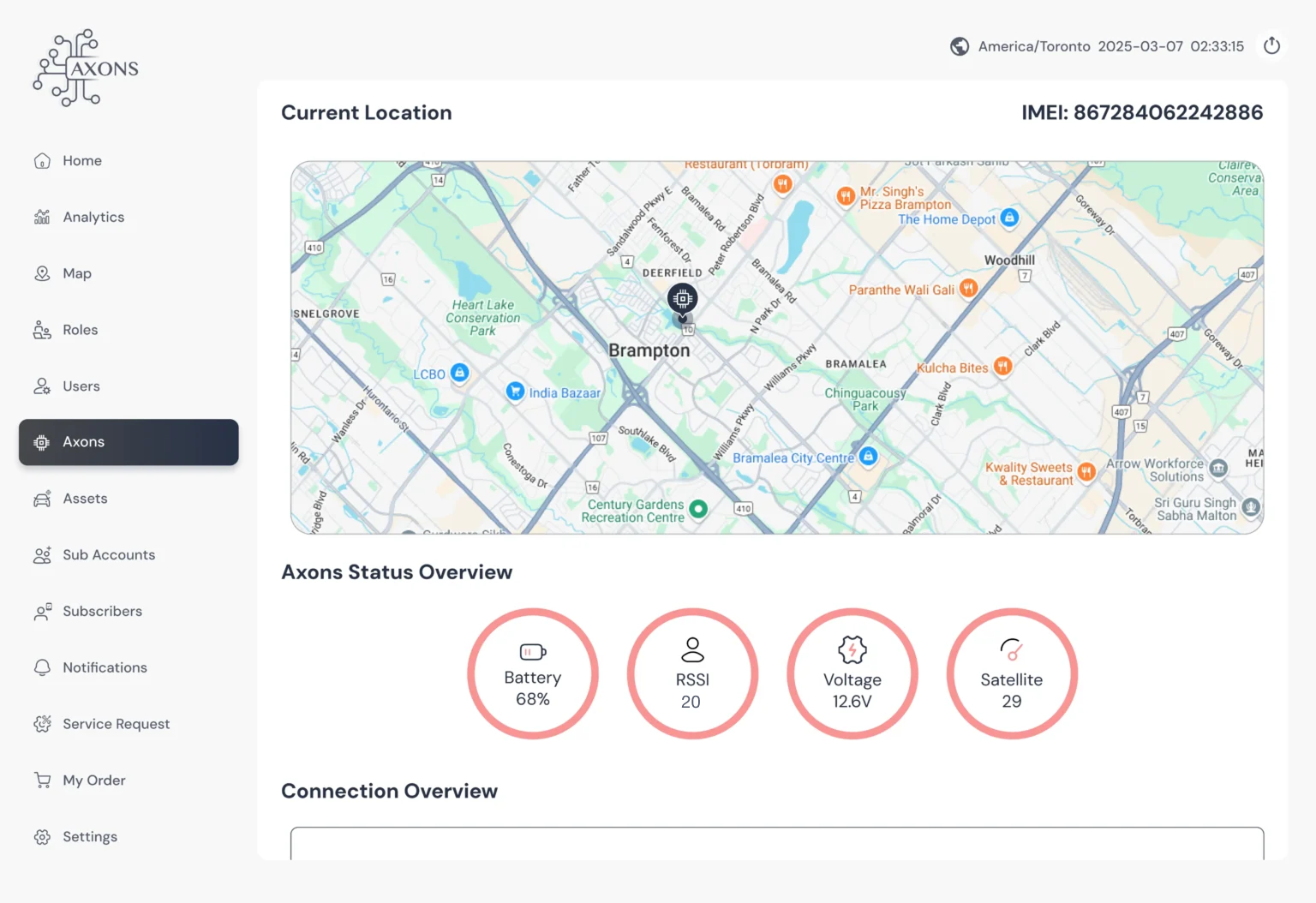The height and width of the screenshot is (903, 1316).
Task: Click the Satellite dish icon
Action: pyautogui.click(x=1012, y=650)
